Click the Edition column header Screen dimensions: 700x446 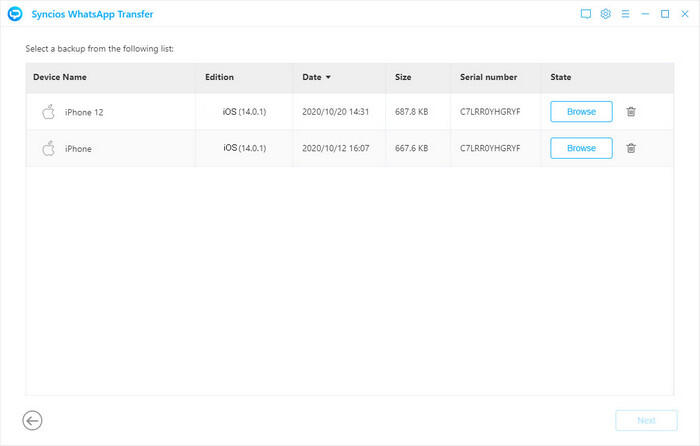[219, 77]
